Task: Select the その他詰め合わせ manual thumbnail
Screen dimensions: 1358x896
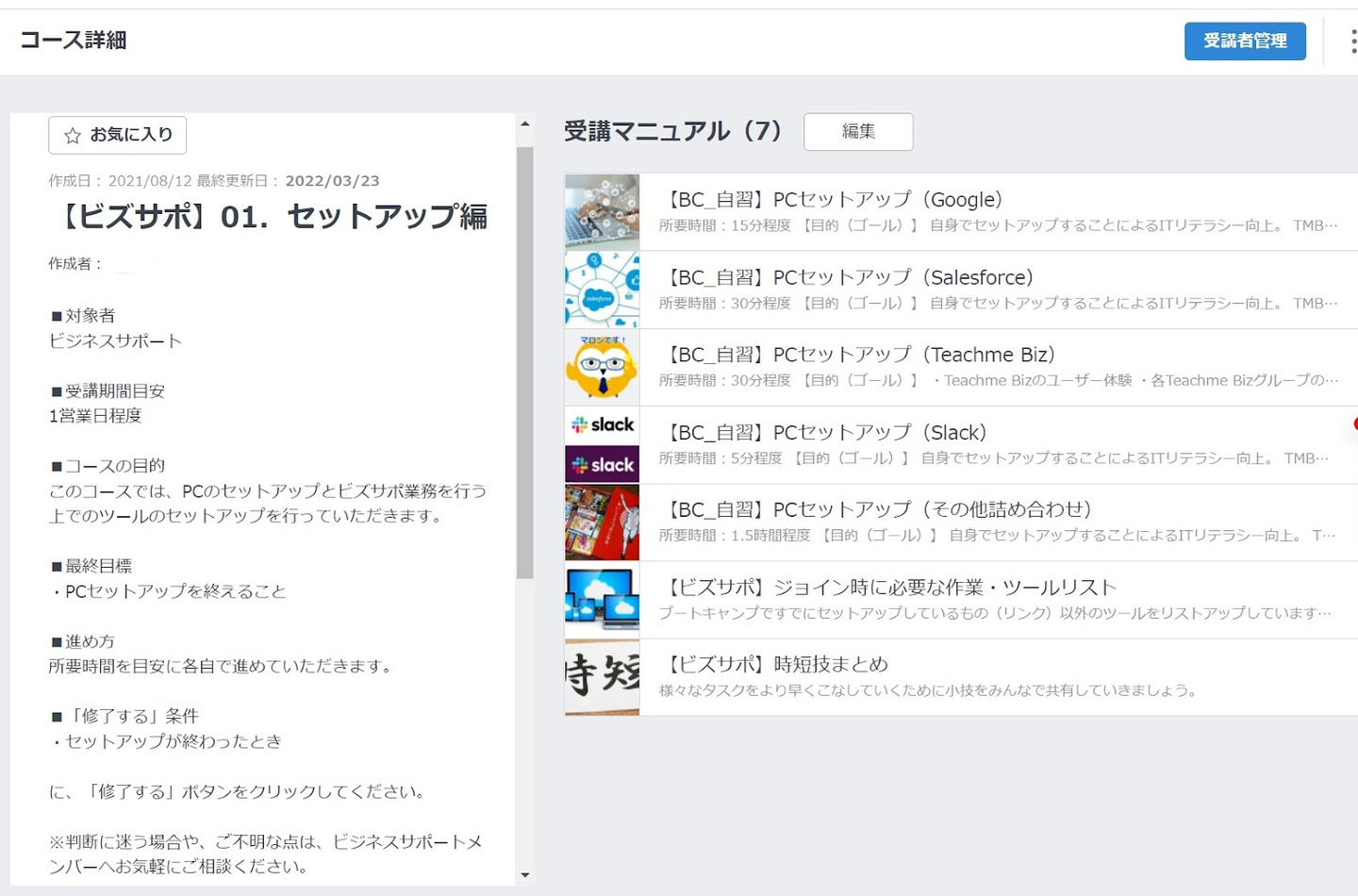Action: [602, 523]
